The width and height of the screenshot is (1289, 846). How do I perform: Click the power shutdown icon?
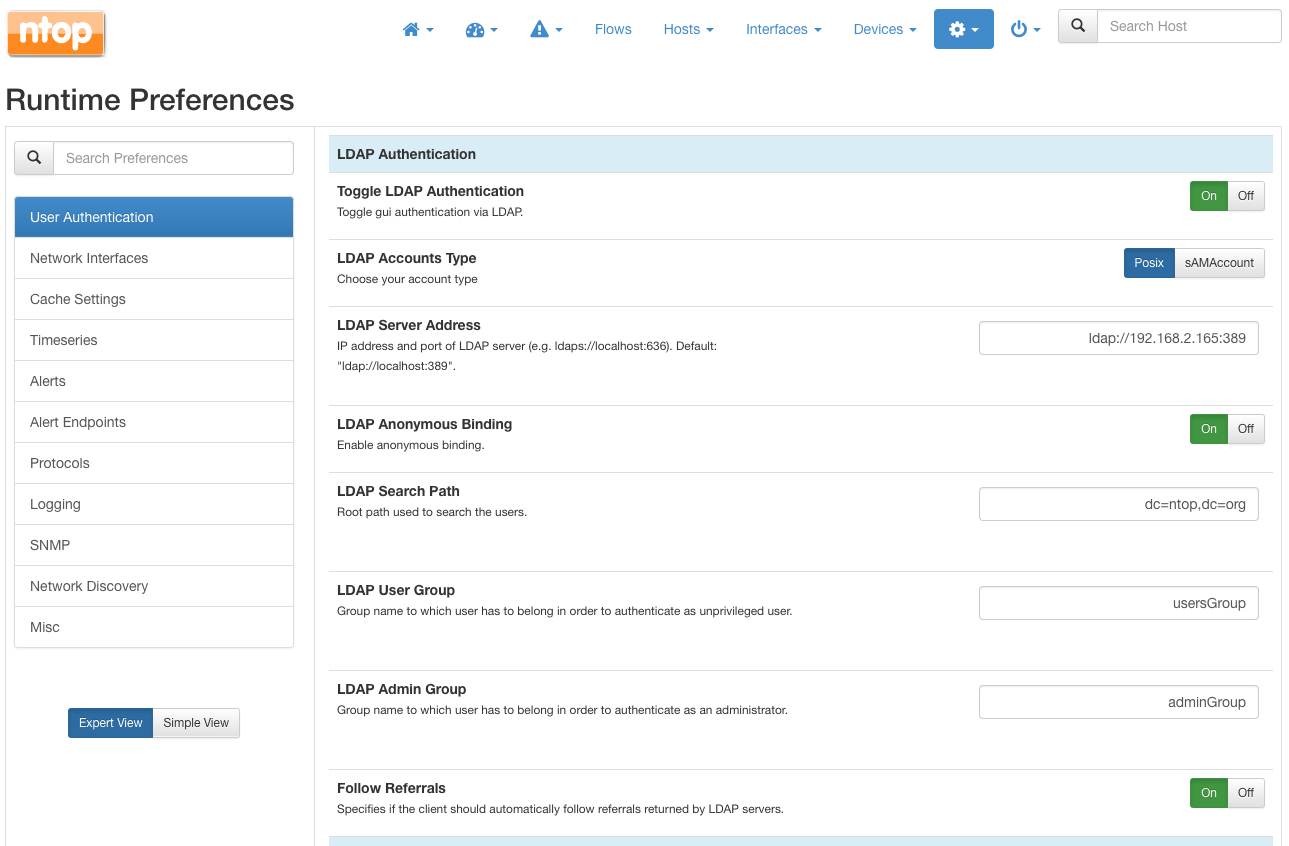pos(1019,29)
